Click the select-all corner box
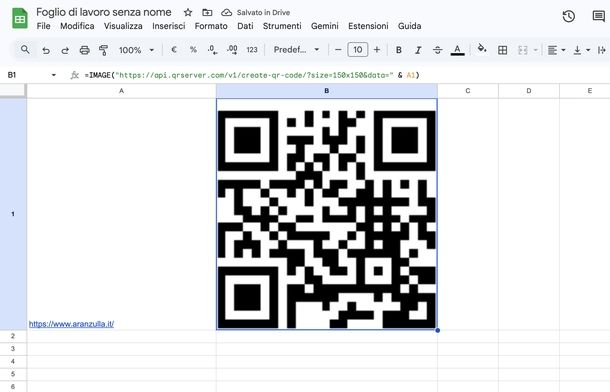 pos(13,91)
